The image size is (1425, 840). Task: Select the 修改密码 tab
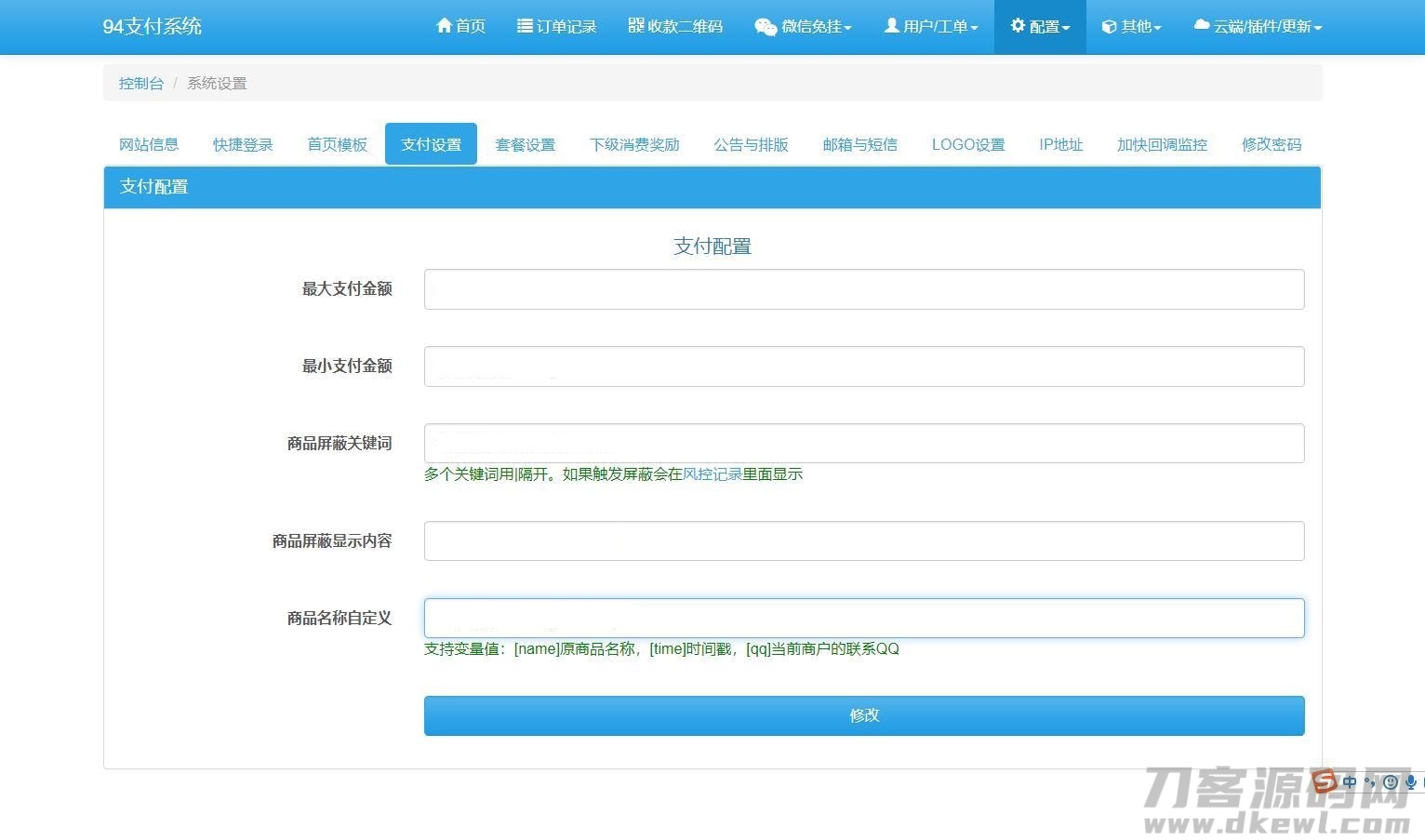1271,144
